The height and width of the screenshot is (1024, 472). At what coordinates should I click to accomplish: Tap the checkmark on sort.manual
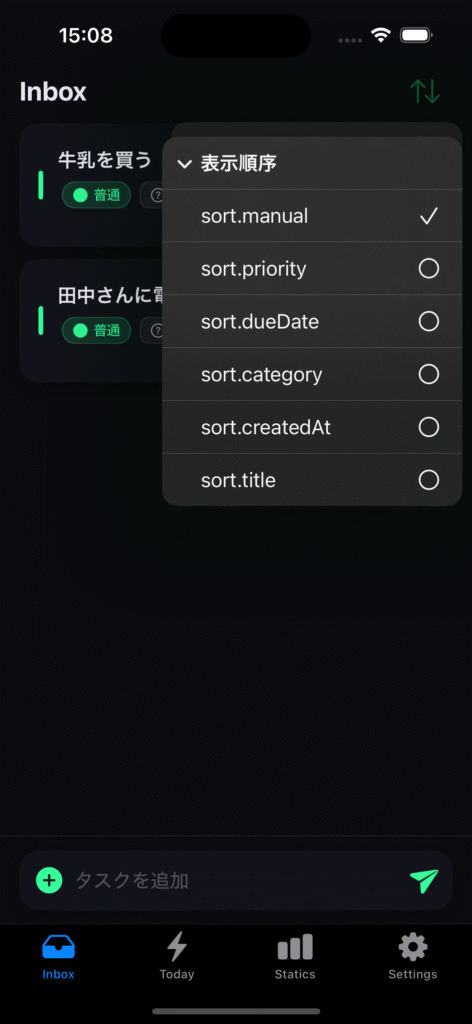428,216
